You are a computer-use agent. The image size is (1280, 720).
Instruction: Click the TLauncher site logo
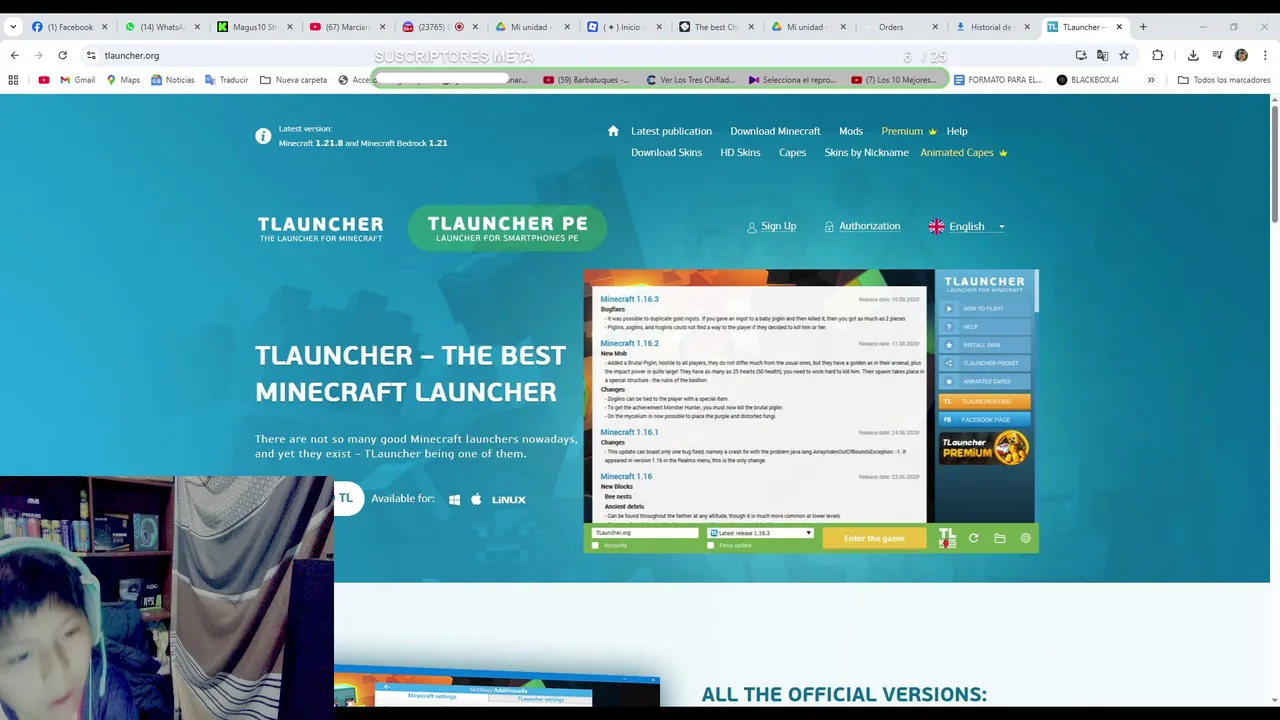(x=320, y=229)
